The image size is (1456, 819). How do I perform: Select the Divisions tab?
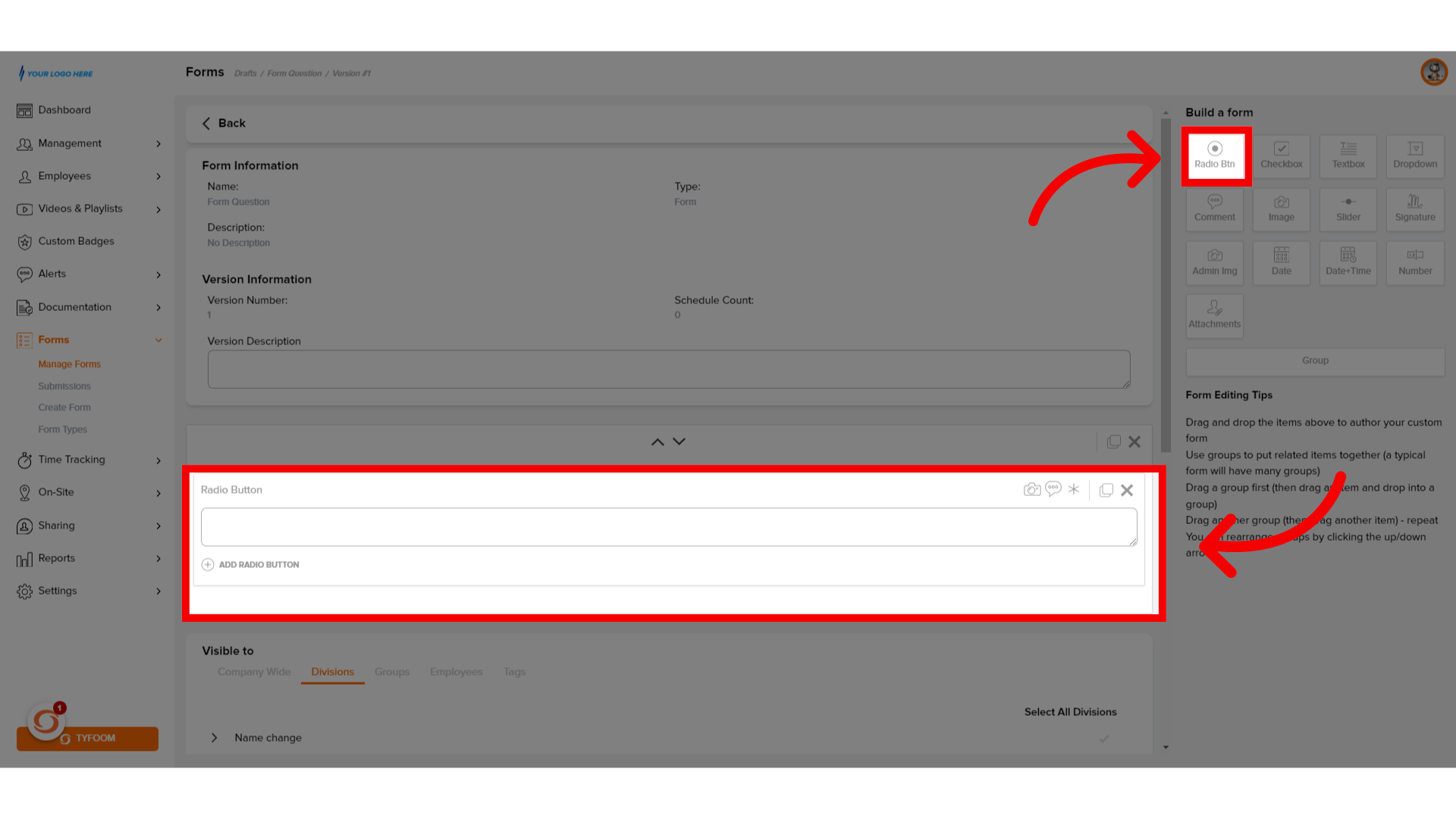[332, 672]
